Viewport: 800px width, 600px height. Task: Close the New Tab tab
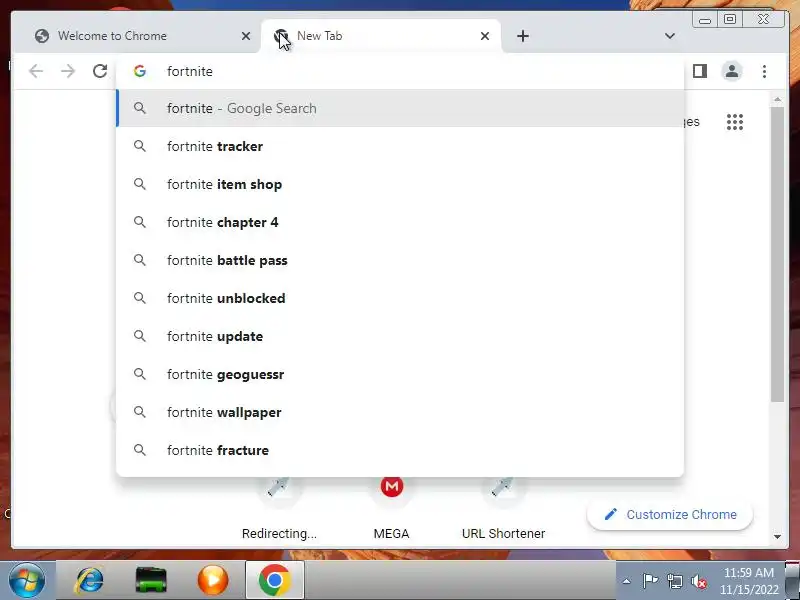[x=485, y=36]
